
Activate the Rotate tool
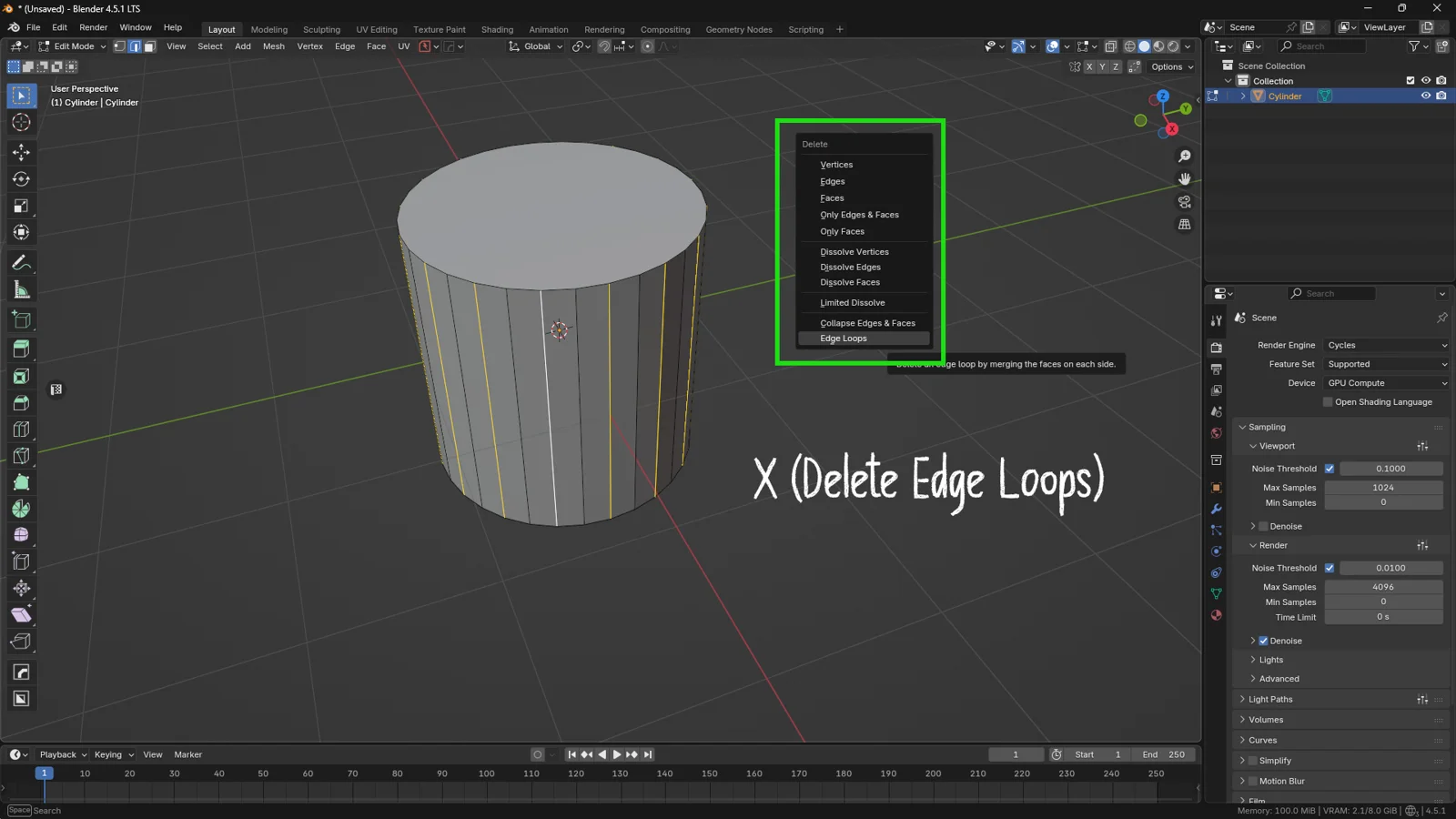(x=21, y=179)
